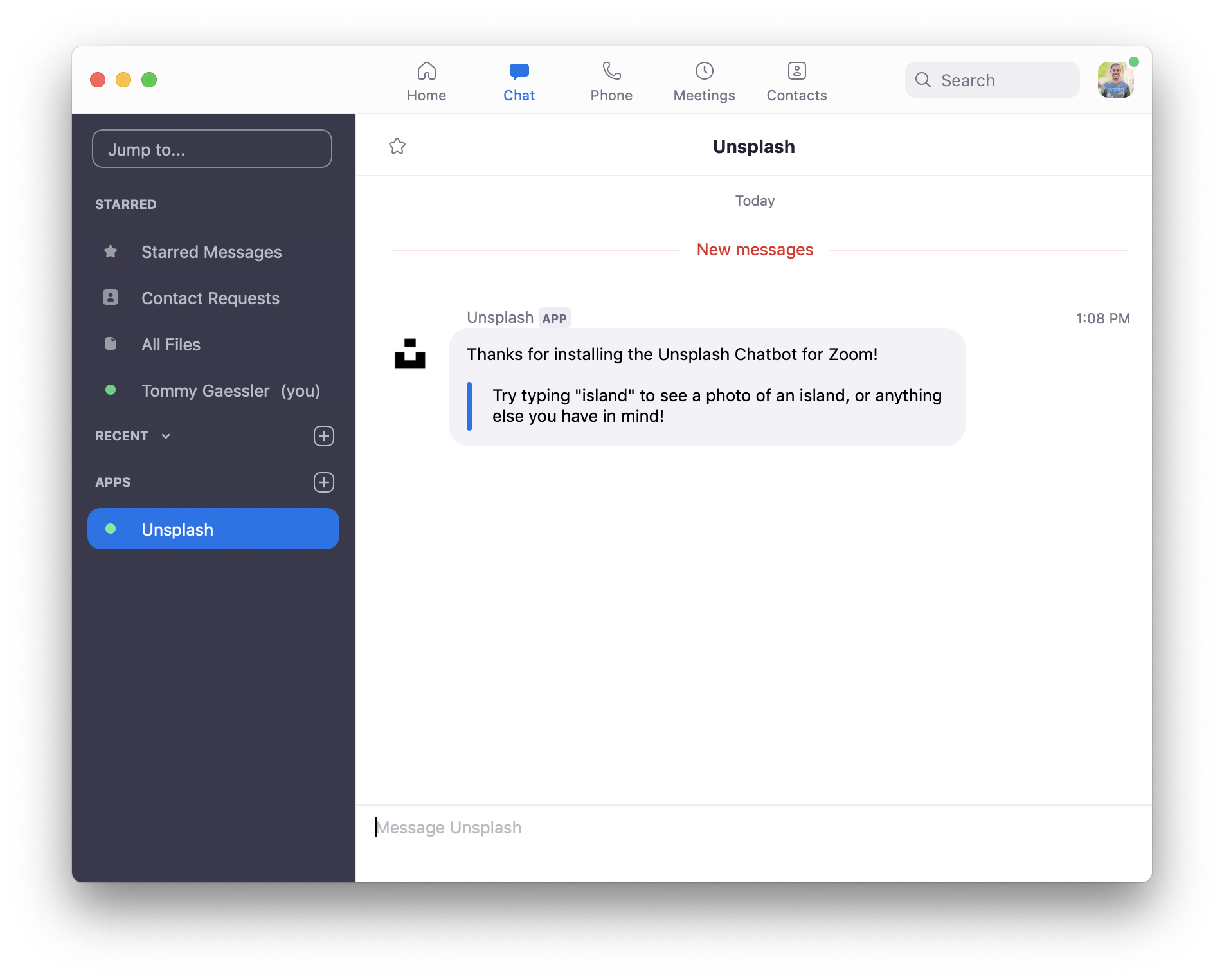The height and width of the screenshot is (980, 1224).
Task: Click the STARRED section header
Action: [x=126, y=204]
